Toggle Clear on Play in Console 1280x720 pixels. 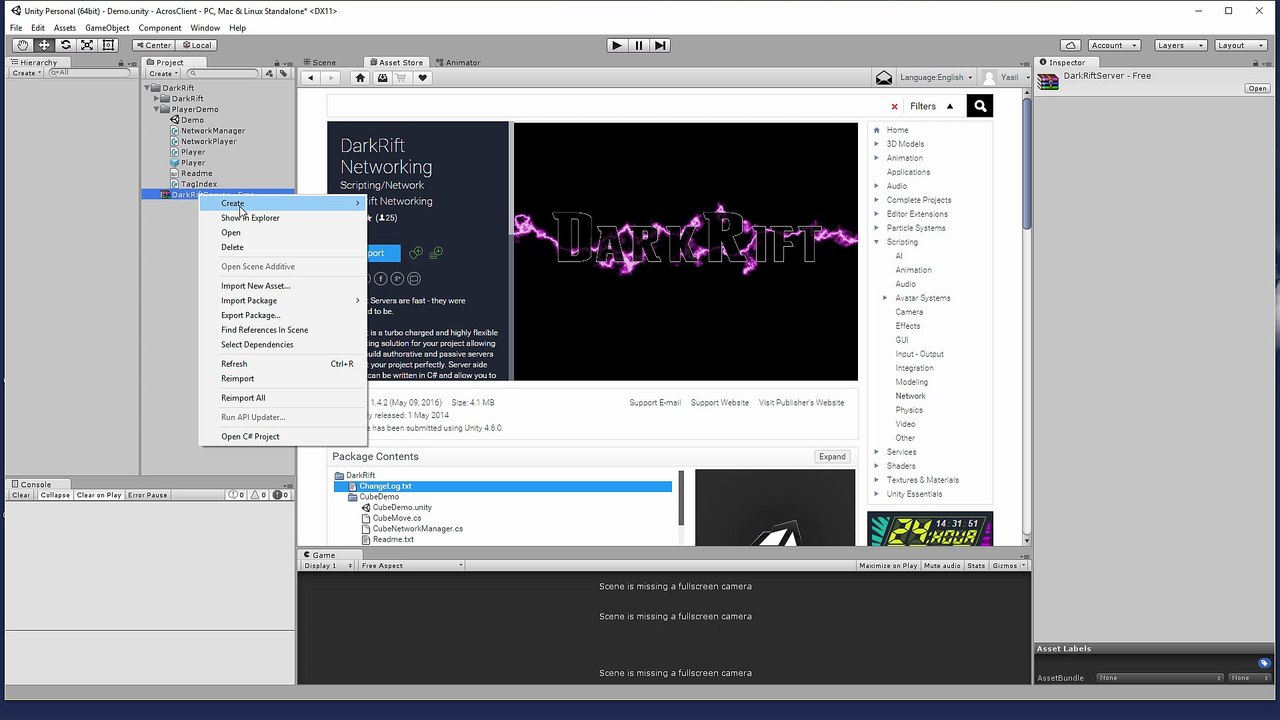pyautogui.click(x=99, y=495)
